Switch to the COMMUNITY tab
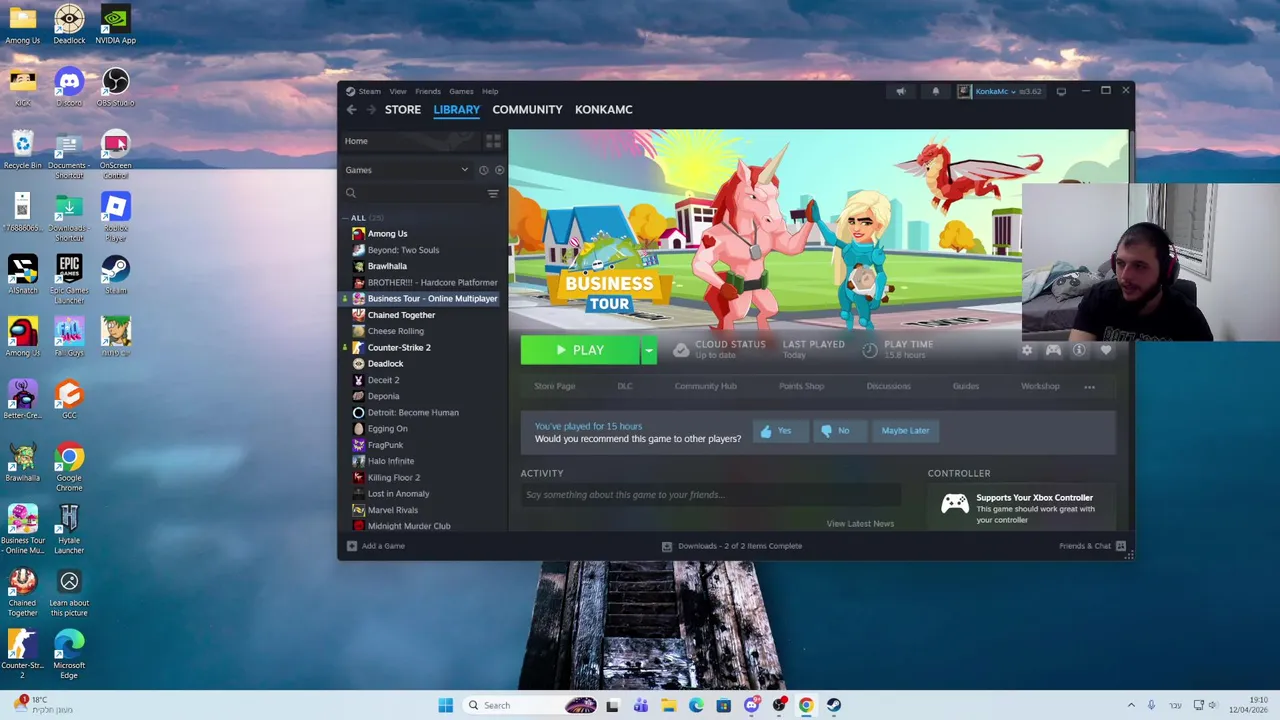1280x720 pixels. pos(527,110)
